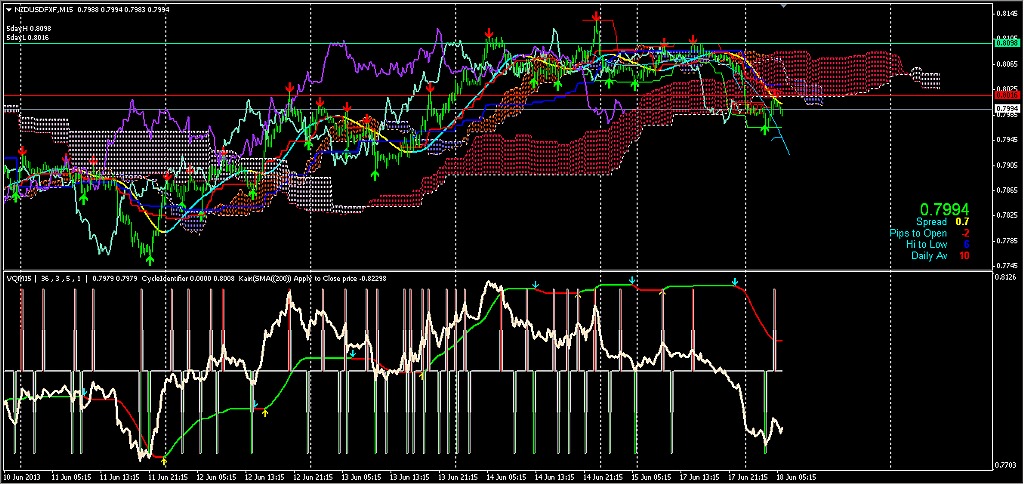The height and width of the screenshot is (484, 1024).
Task: Click the red 10 daily average value
Action: [964, 255]
